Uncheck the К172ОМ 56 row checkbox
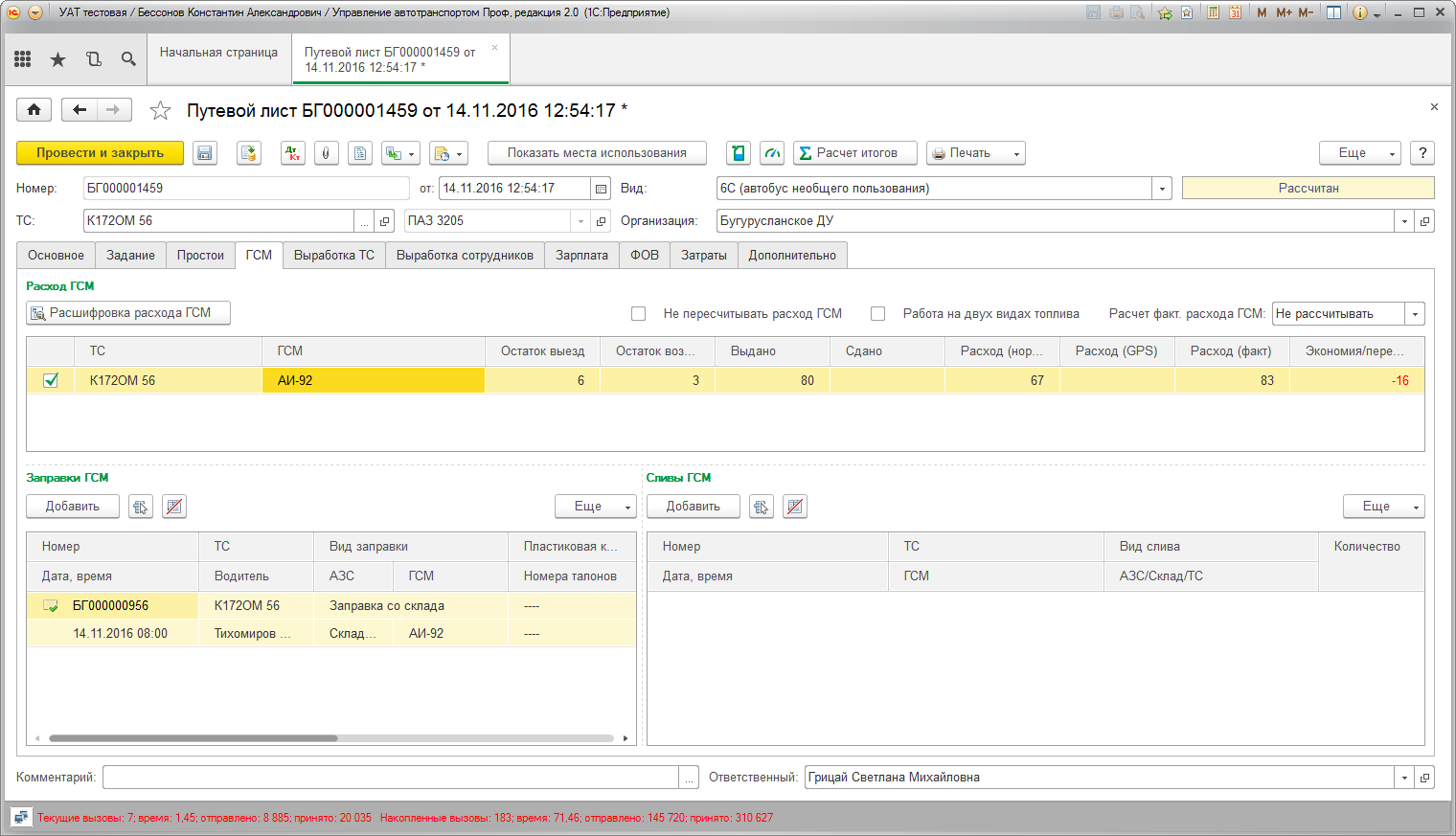The image size is (1456, 836). (x=51, y=380)
